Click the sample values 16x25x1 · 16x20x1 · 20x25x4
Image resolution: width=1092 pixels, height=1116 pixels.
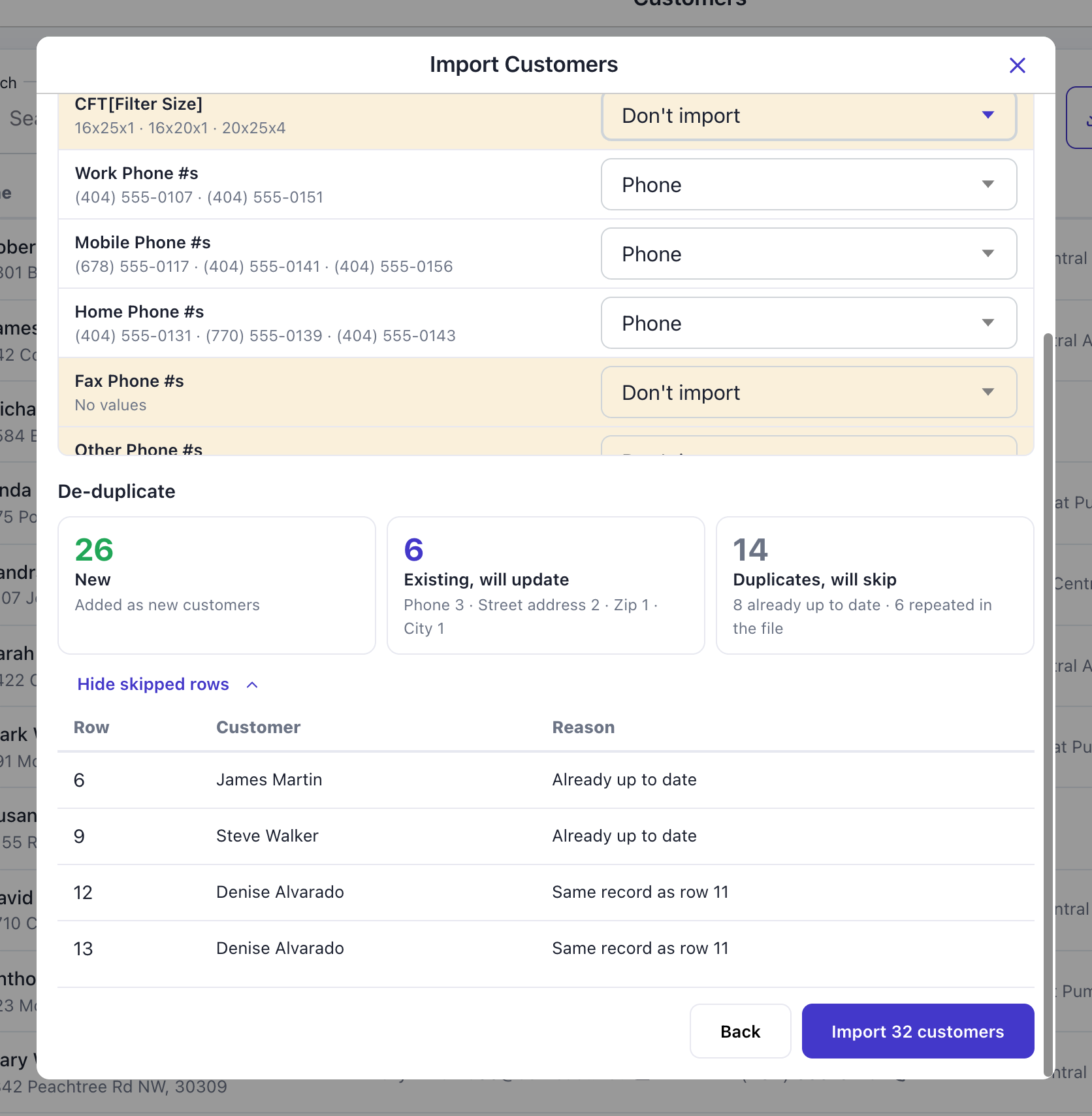[180, 128]
